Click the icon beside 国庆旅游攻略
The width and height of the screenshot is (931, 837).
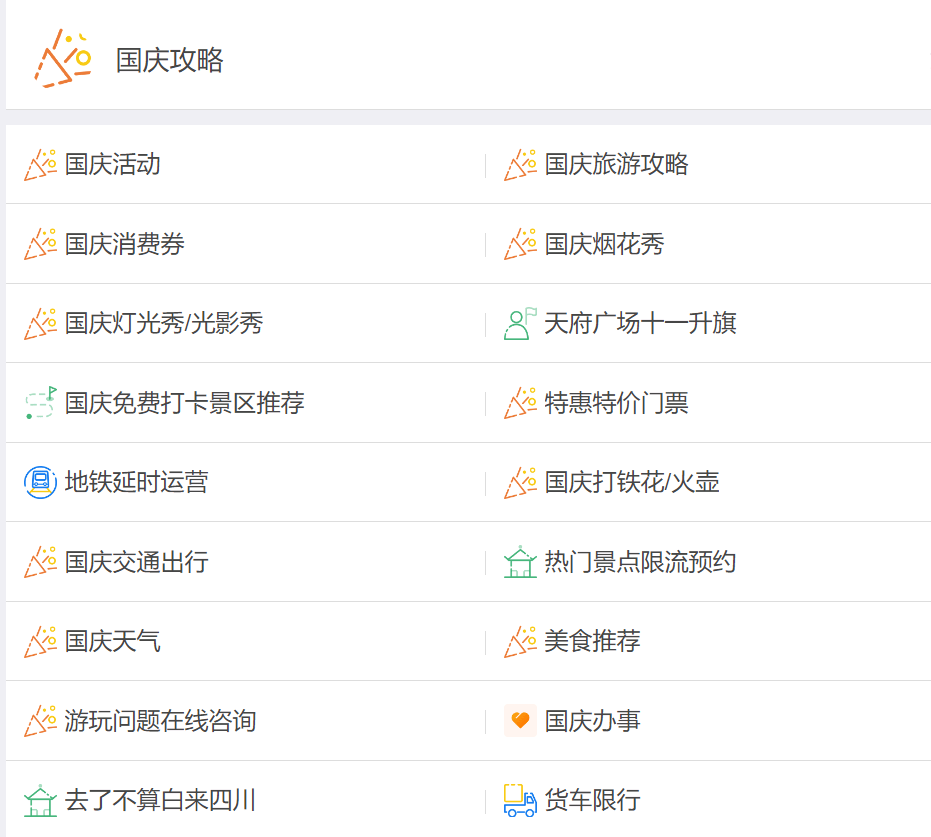[x=520, y=164]
